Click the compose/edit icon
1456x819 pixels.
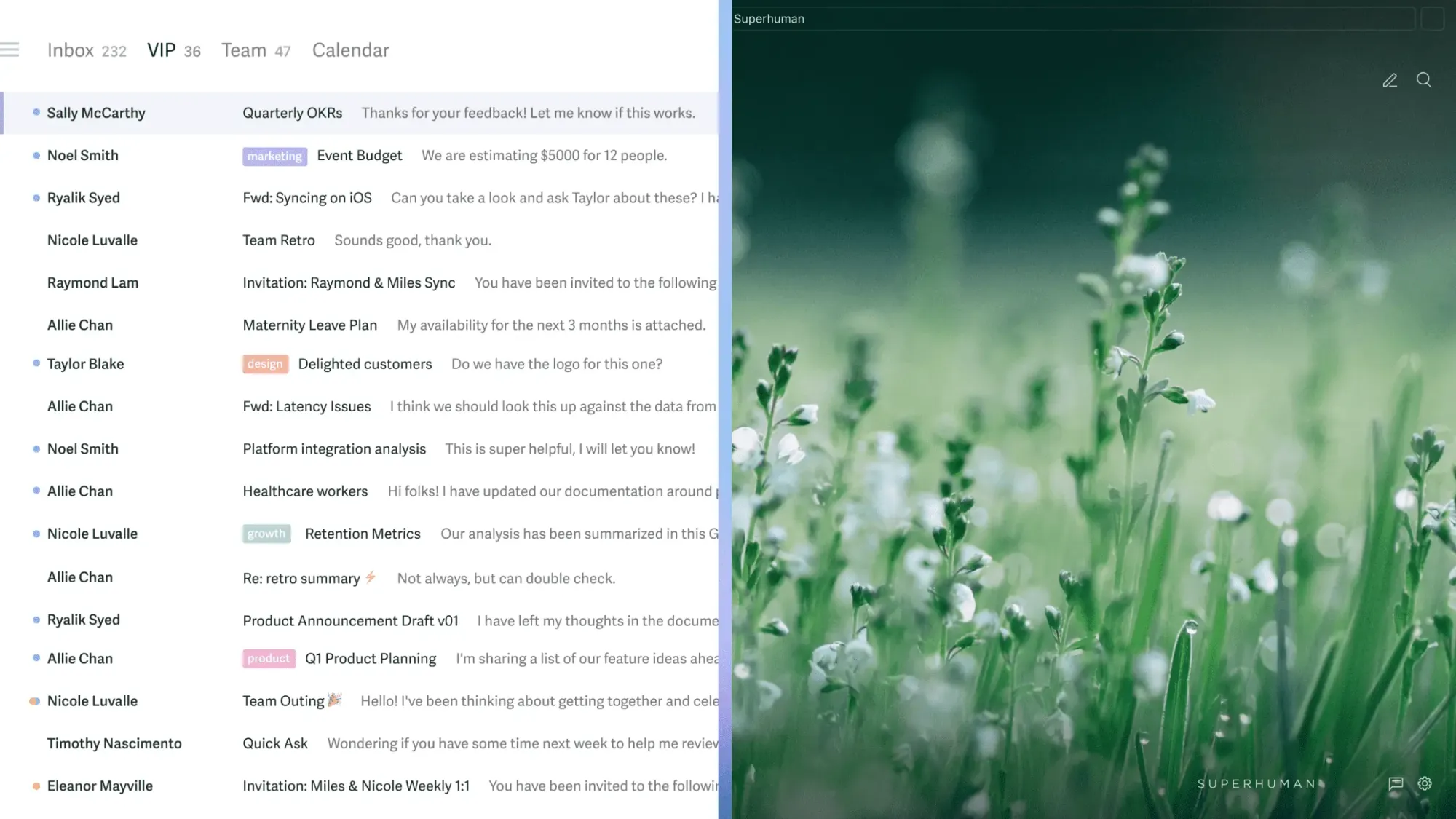tap(1390, 79)
